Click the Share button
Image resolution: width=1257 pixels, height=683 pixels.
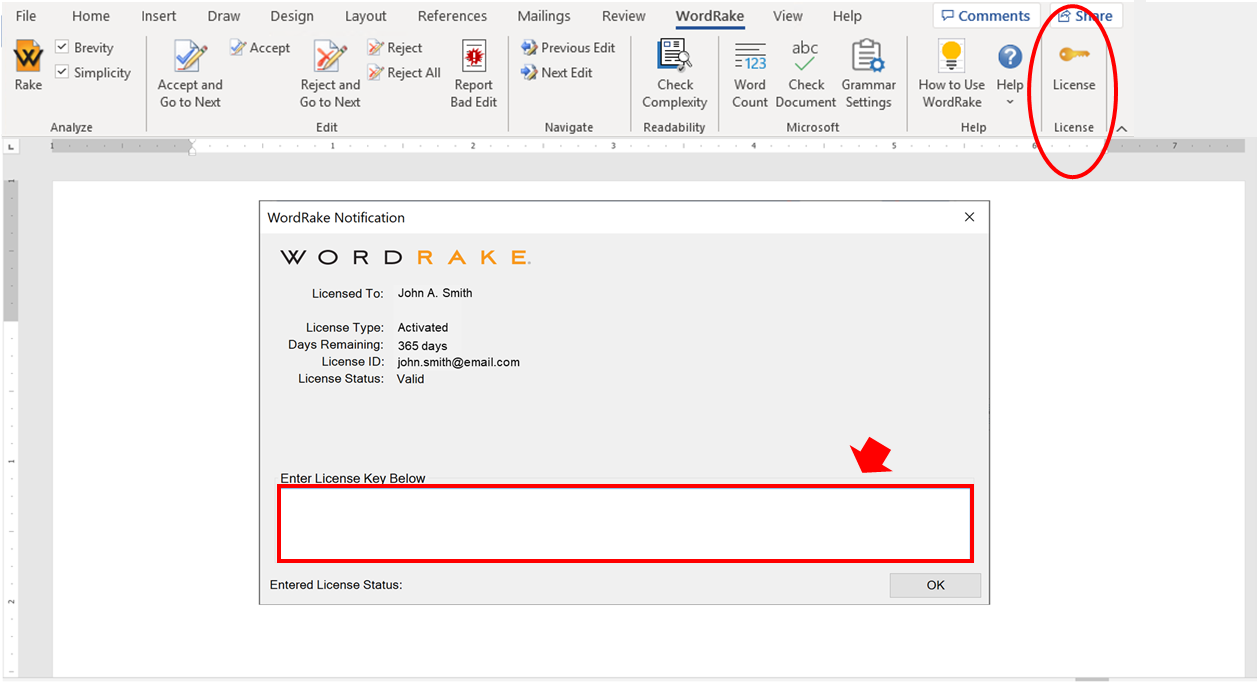point(1084,15)
